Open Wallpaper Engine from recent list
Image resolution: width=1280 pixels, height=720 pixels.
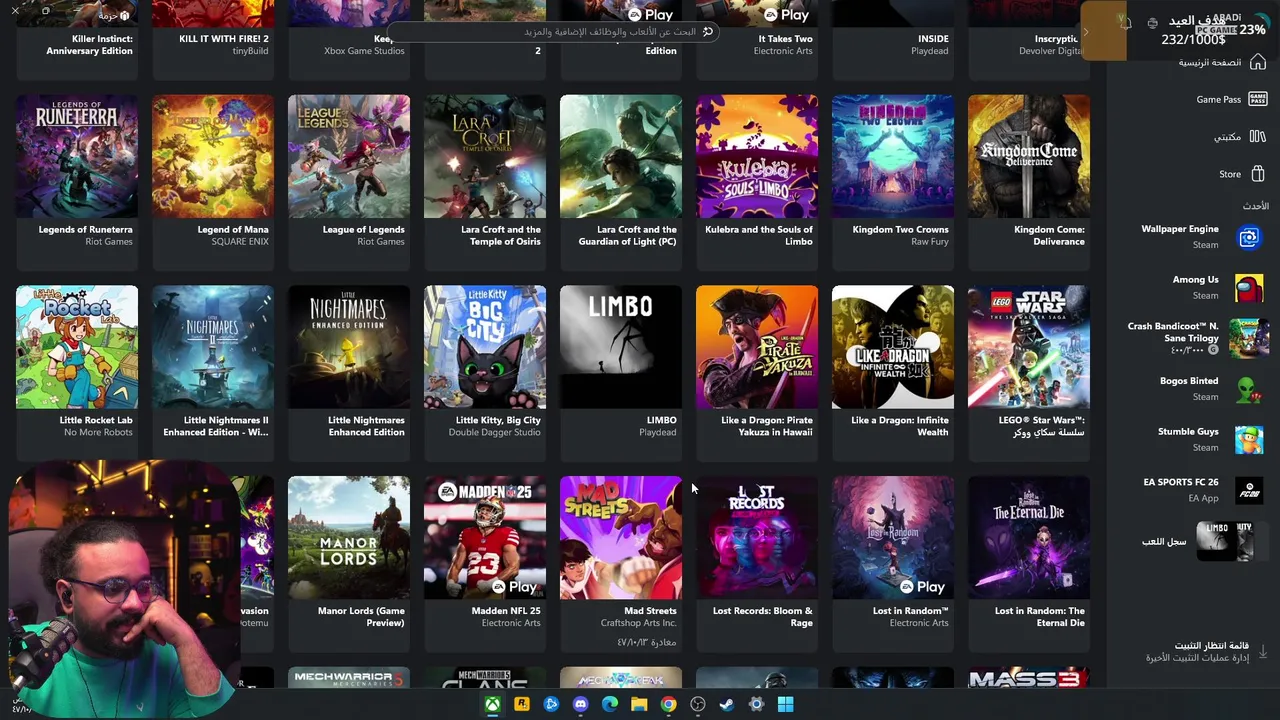pyautogui.click(x=1200, y=236)
